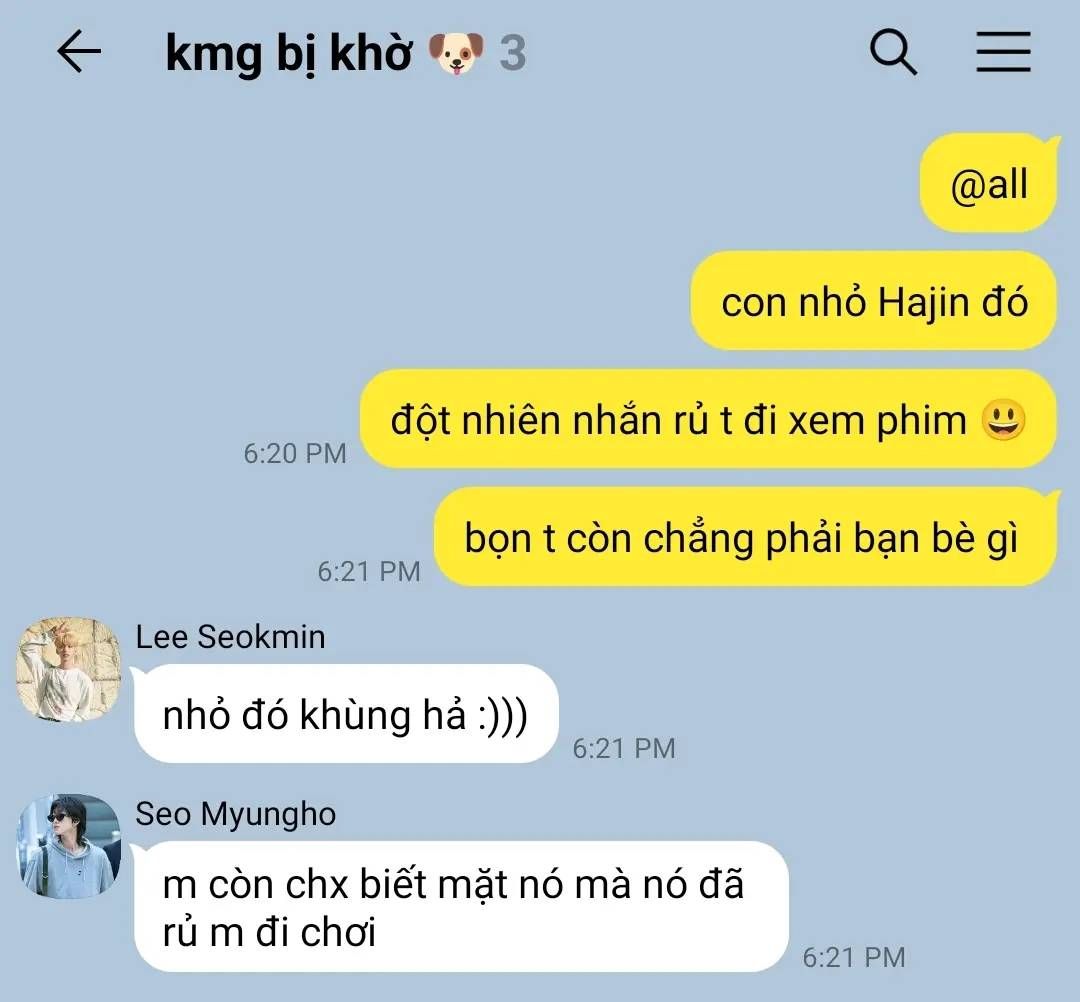Tap the smiley emoji in movie message
The image size is (1080, 1002).
(x=1004, y=420)
